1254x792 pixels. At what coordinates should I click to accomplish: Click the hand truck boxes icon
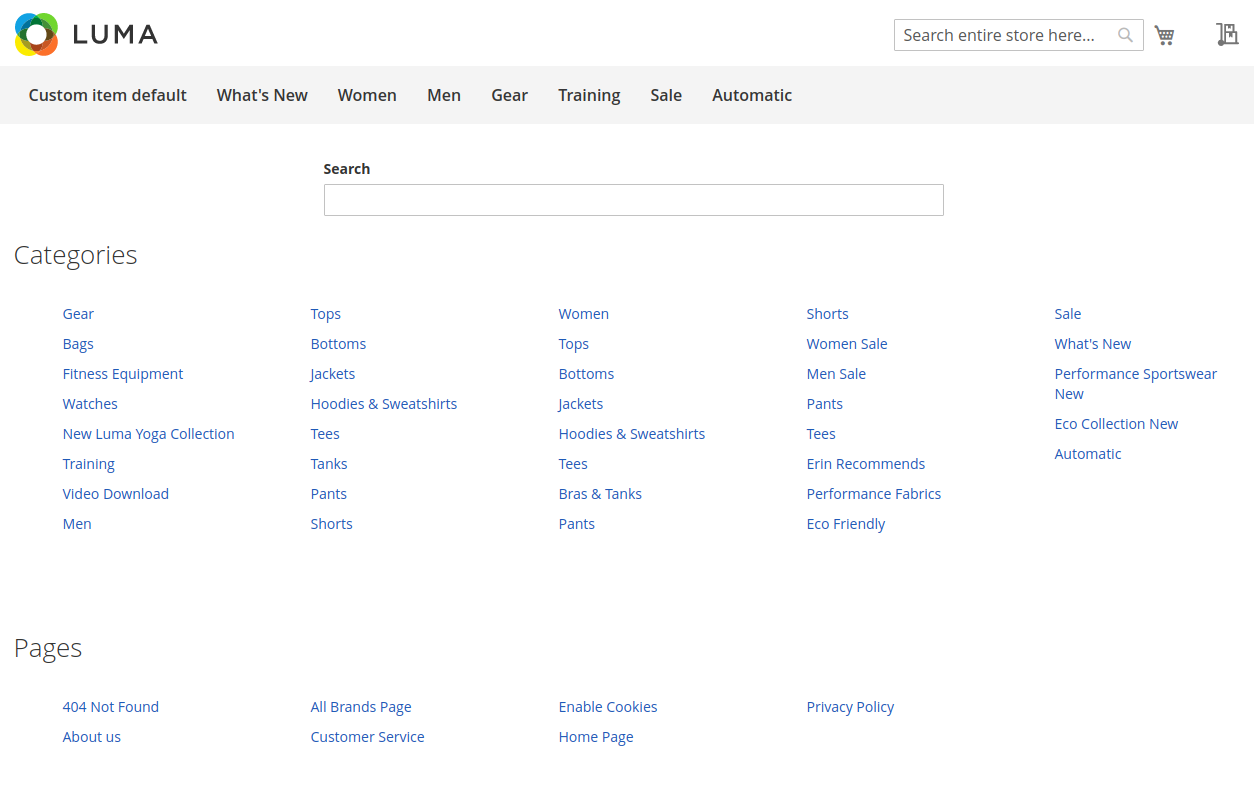coord(1227,35)
